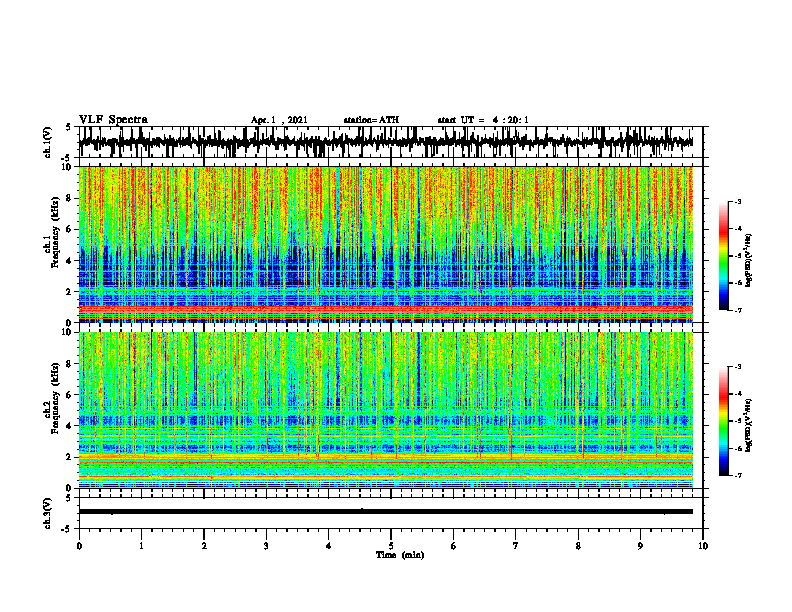Click the flat black ch.3 voltage trace
The image size is (792, 612).
[385, 512]
